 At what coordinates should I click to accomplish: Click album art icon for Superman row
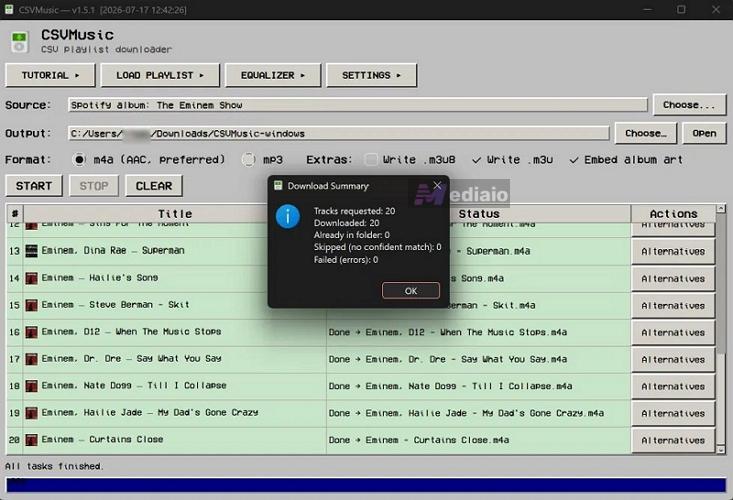pos(31,251)
